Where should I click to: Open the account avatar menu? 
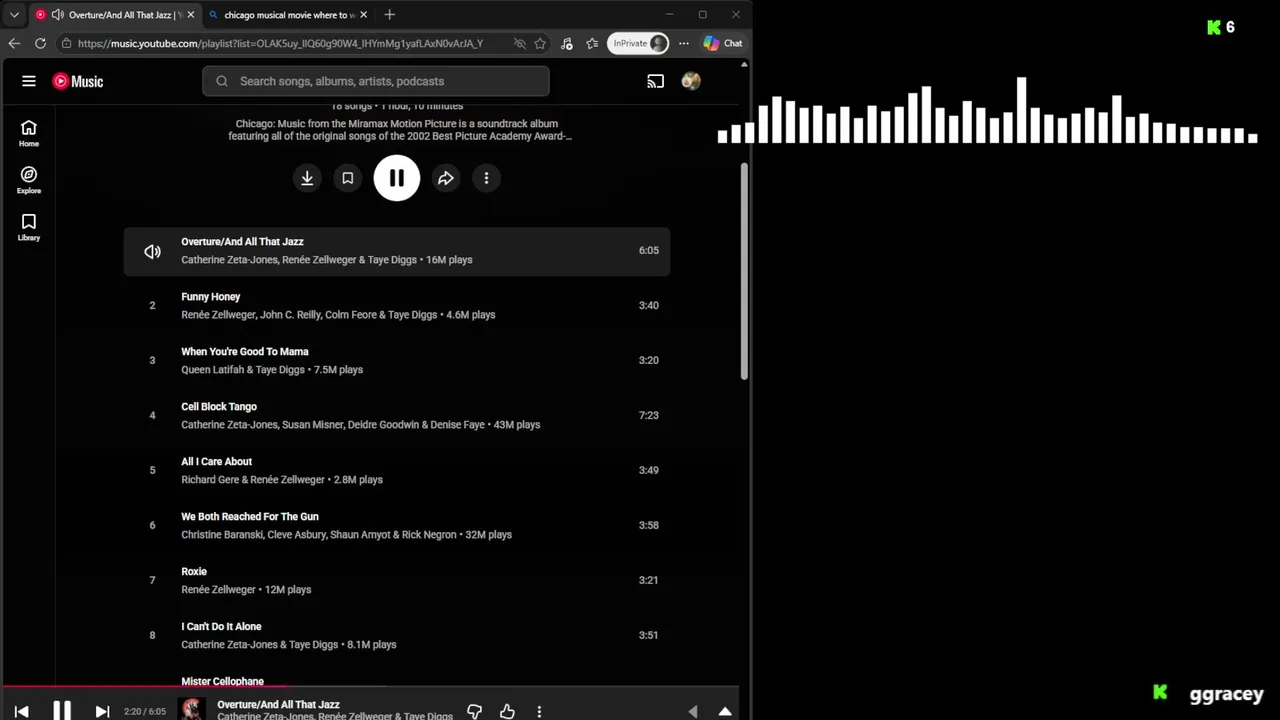690,81
